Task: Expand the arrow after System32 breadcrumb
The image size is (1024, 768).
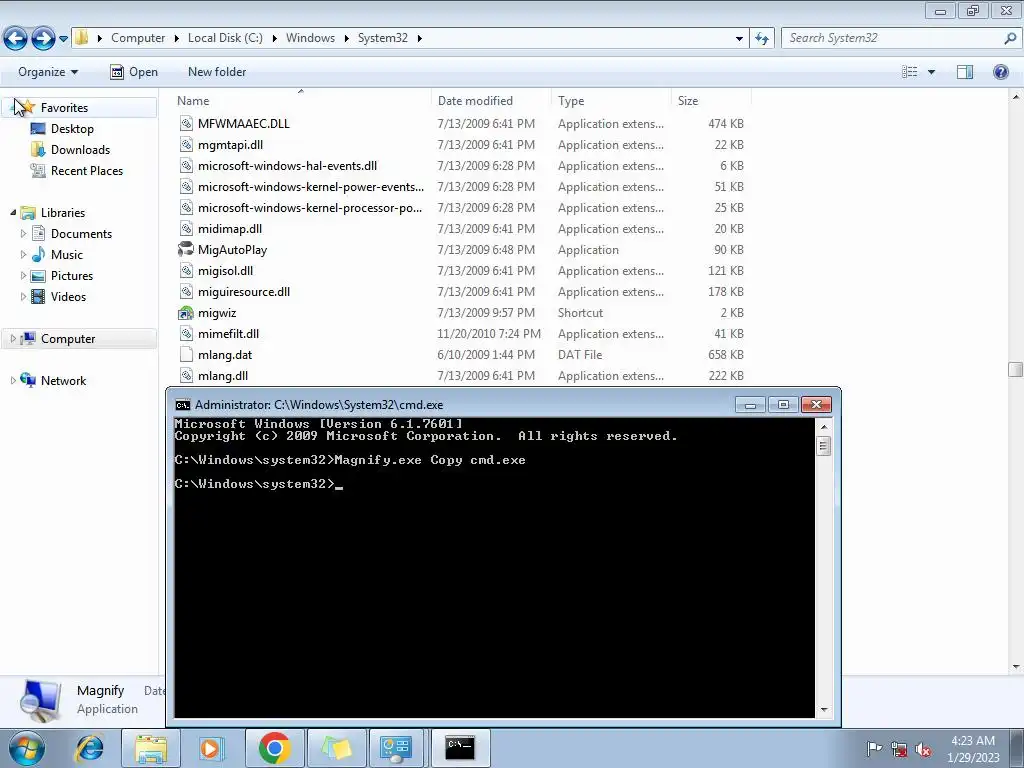Action: tap(419, 38)
